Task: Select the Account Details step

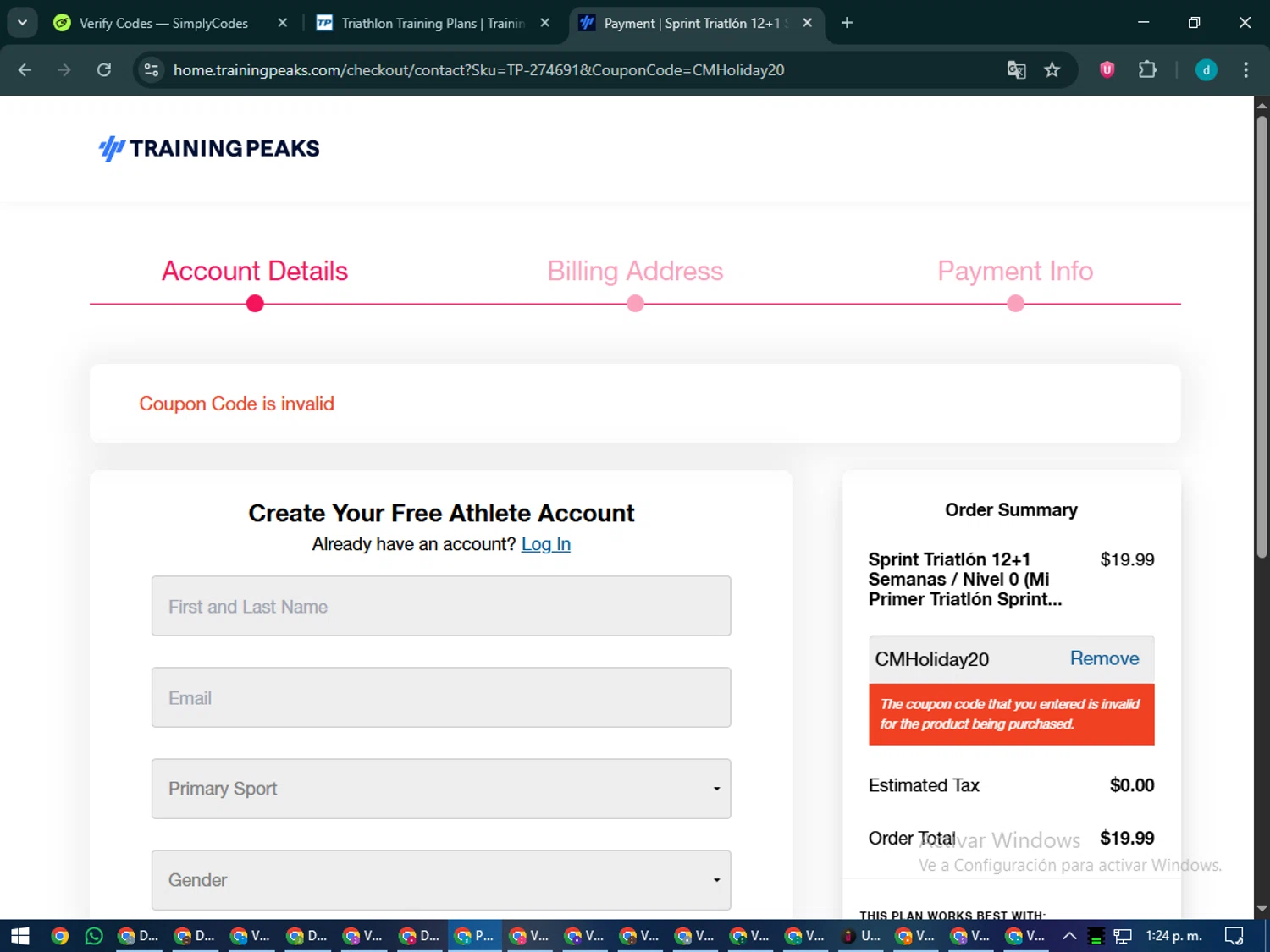Action: click(255, 271)
